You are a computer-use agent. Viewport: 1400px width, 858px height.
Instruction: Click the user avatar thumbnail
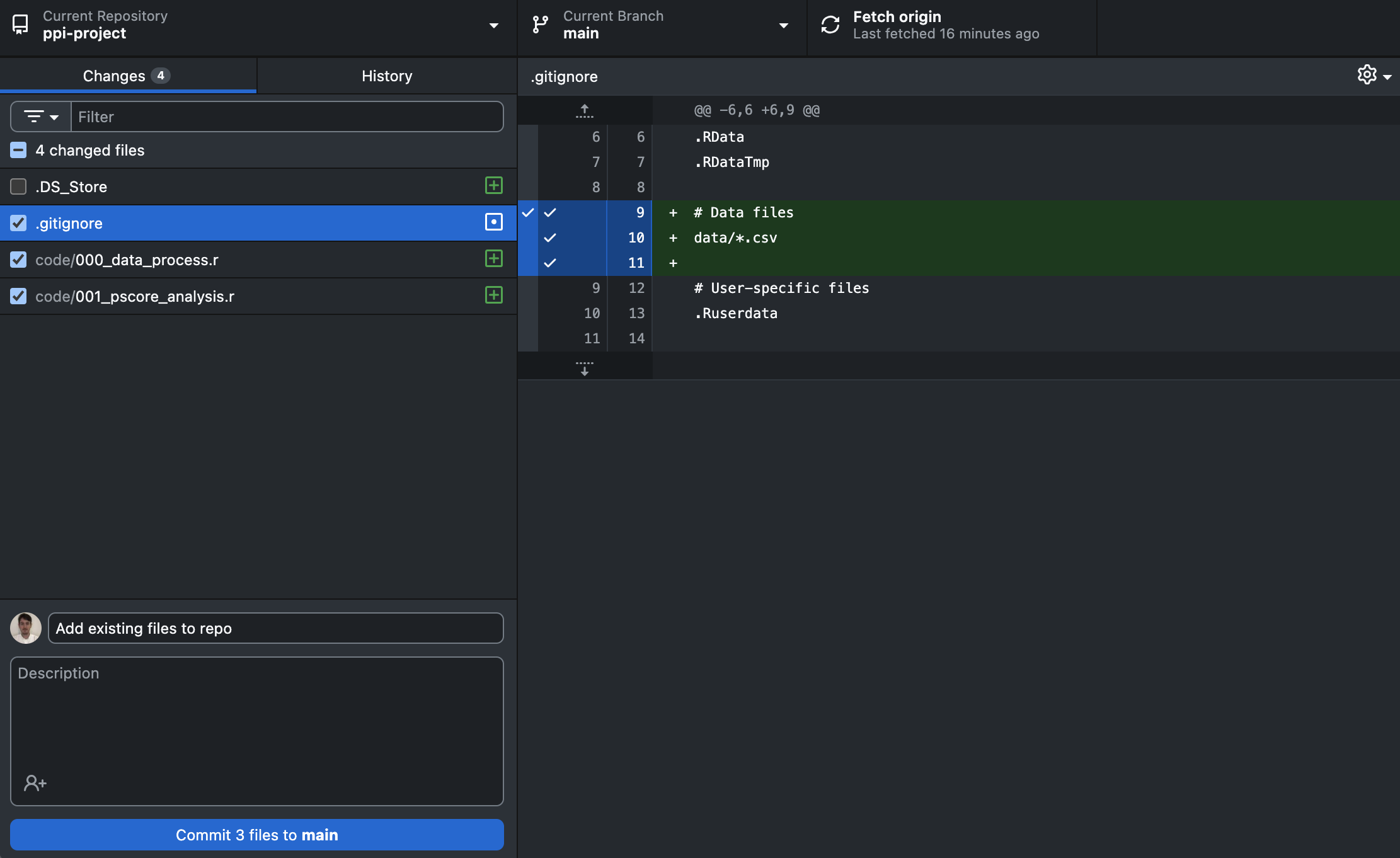click(26, 628)
